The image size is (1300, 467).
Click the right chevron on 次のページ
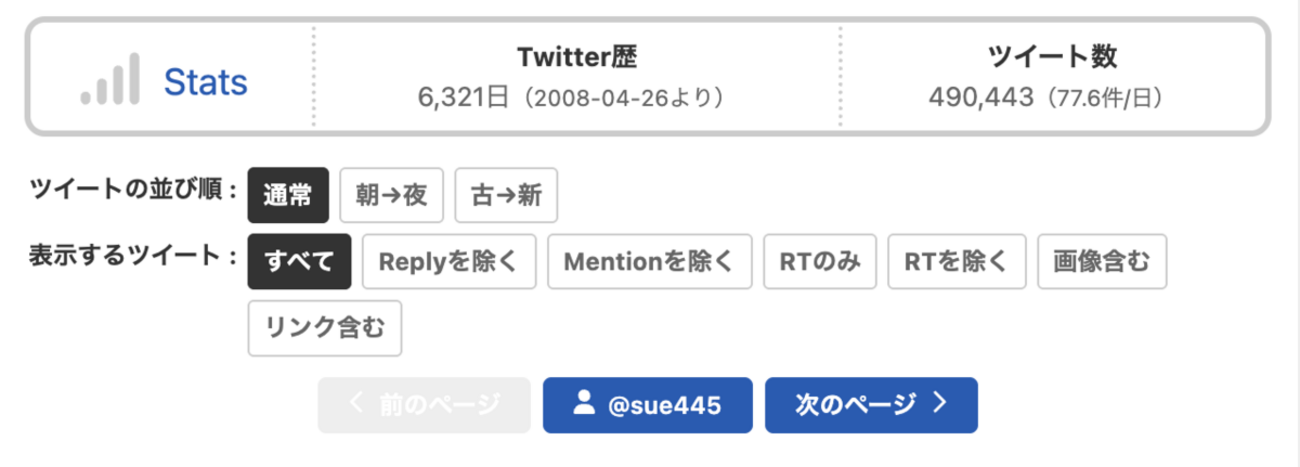pyautogui.click(x=938, y=403)
